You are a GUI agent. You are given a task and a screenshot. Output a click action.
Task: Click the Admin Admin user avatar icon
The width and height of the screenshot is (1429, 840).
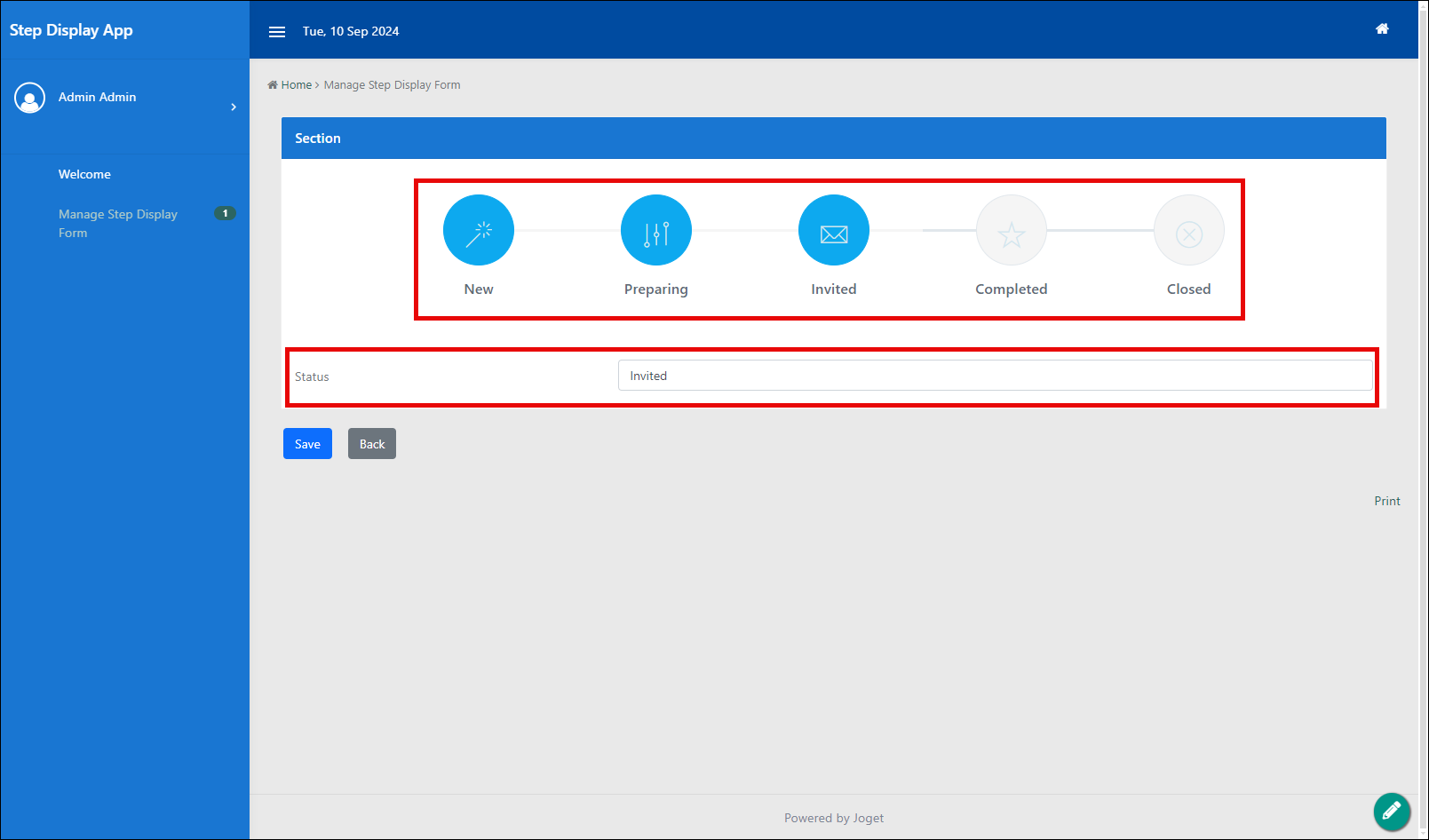(29, 98)
